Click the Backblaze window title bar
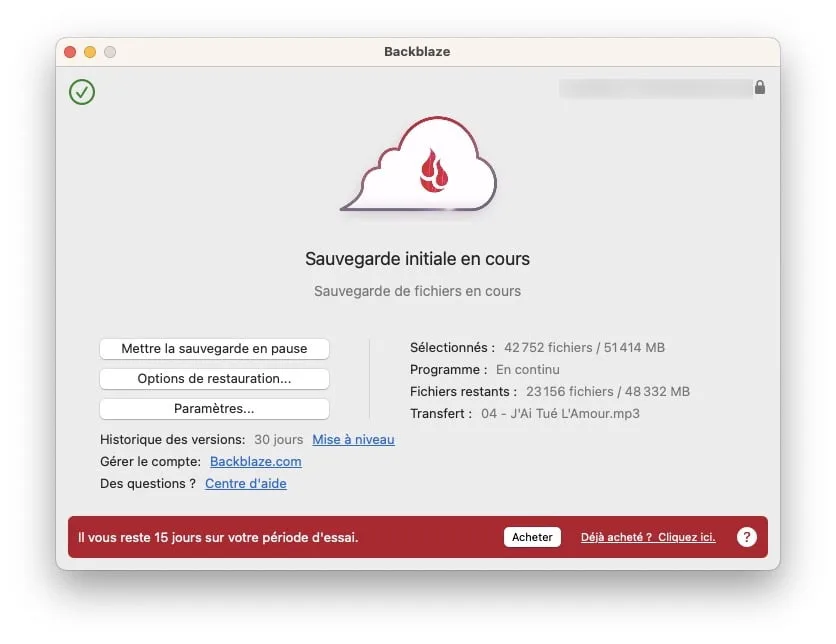The image size is (836, 644). [x=417, y=51]
